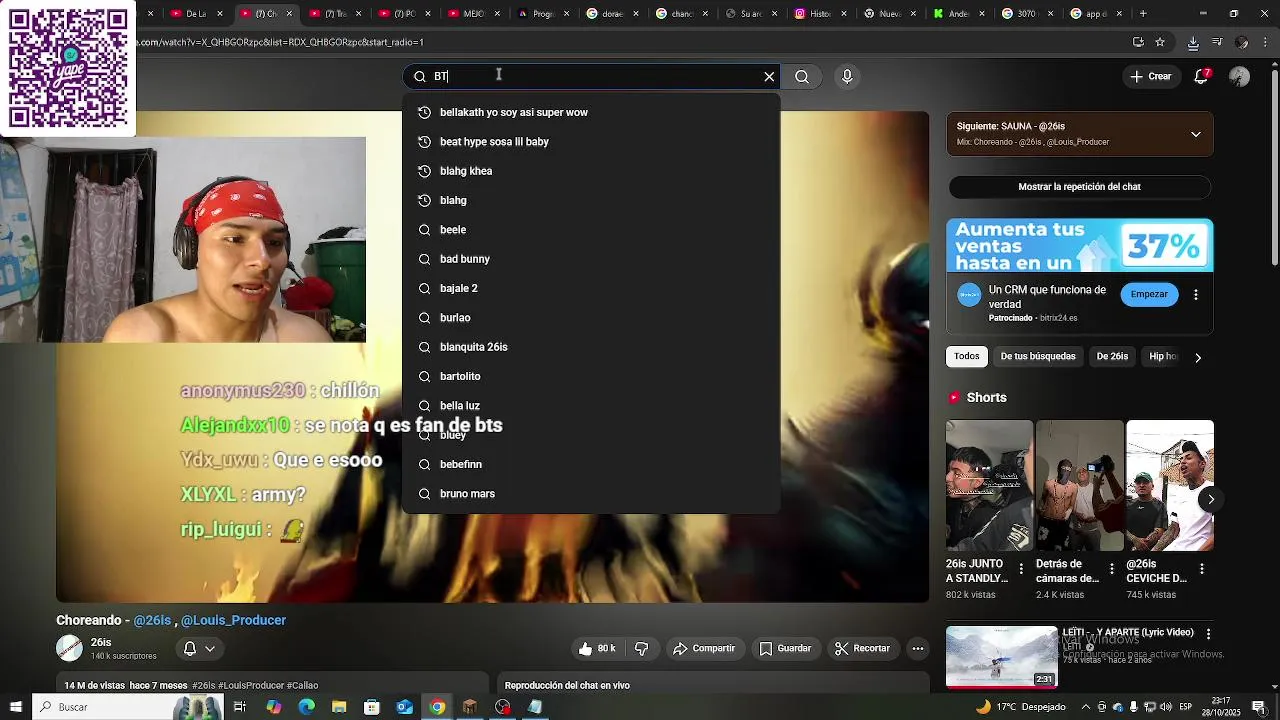Image resolution: width=1280 pixels, height=720 pixels.
Task: Open Chrome downloads icon
Action: tap(1193, 42)
